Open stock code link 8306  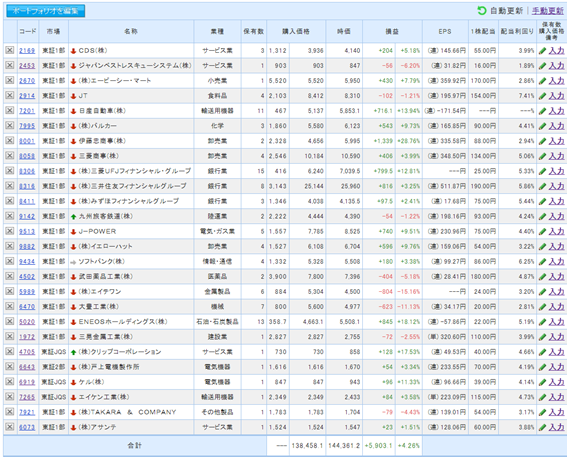coord(27,171)
